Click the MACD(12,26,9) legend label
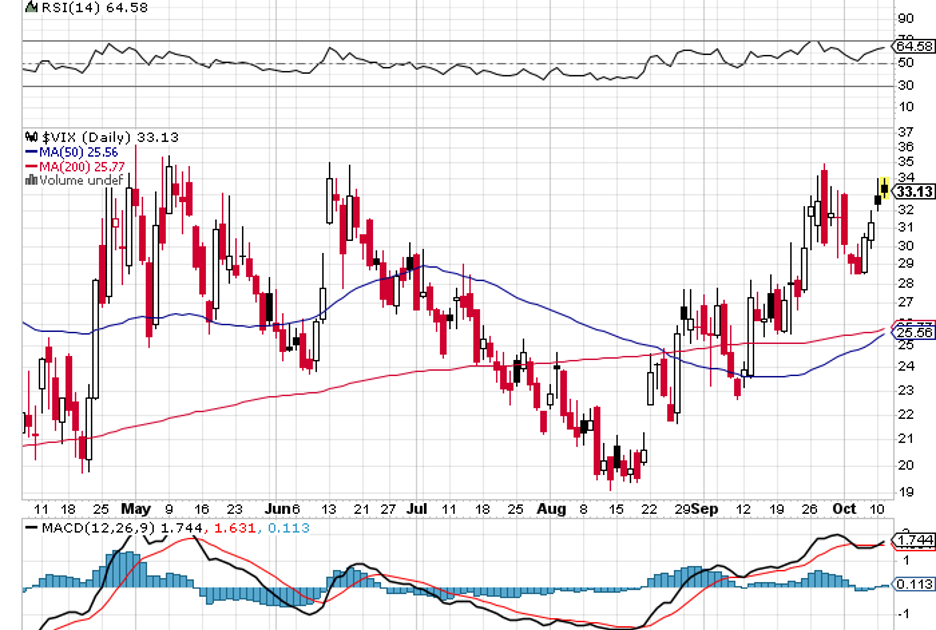Screen dimensions: 936x630 92,527
